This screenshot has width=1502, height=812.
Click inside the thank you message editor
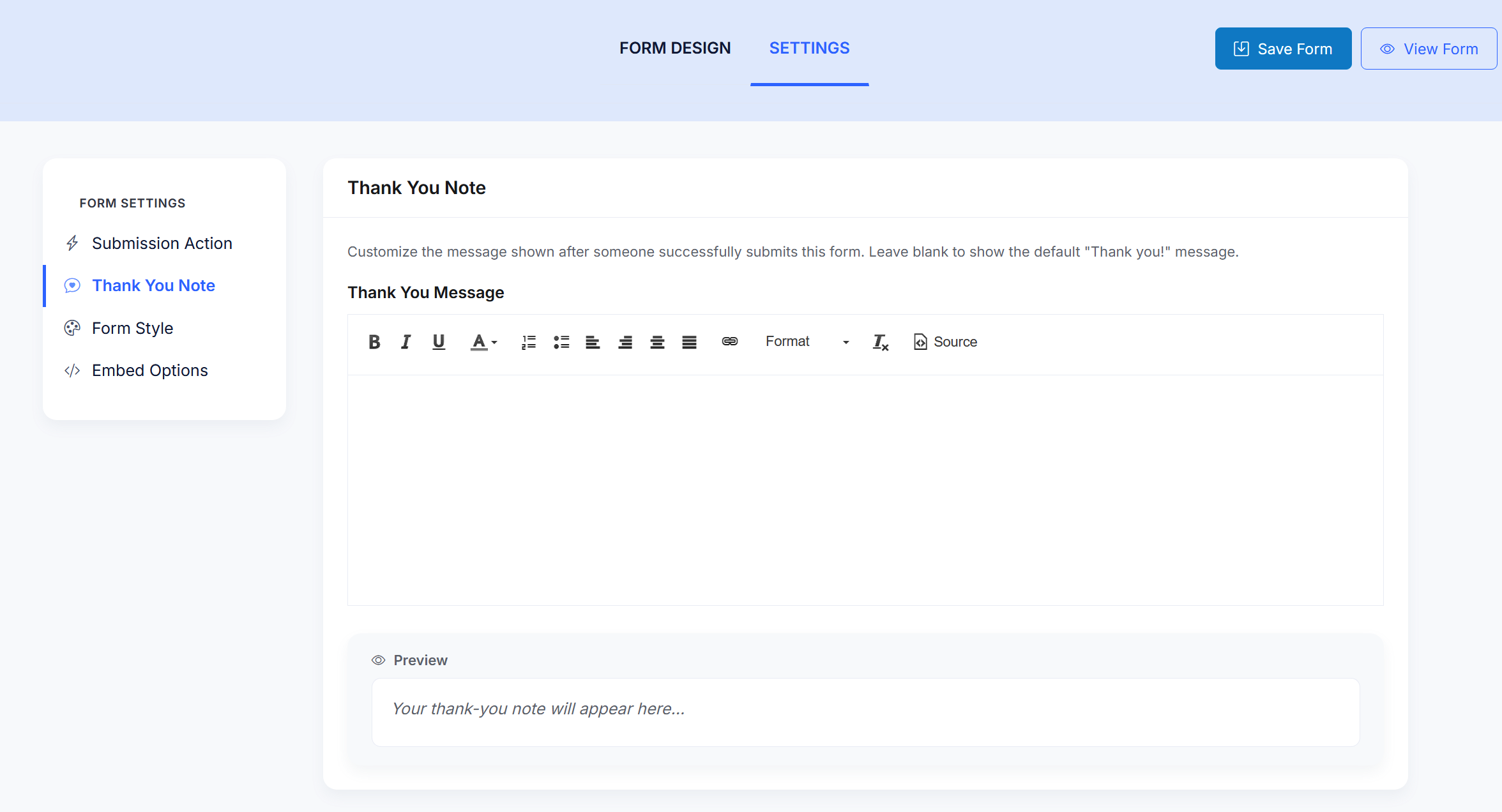865,490
